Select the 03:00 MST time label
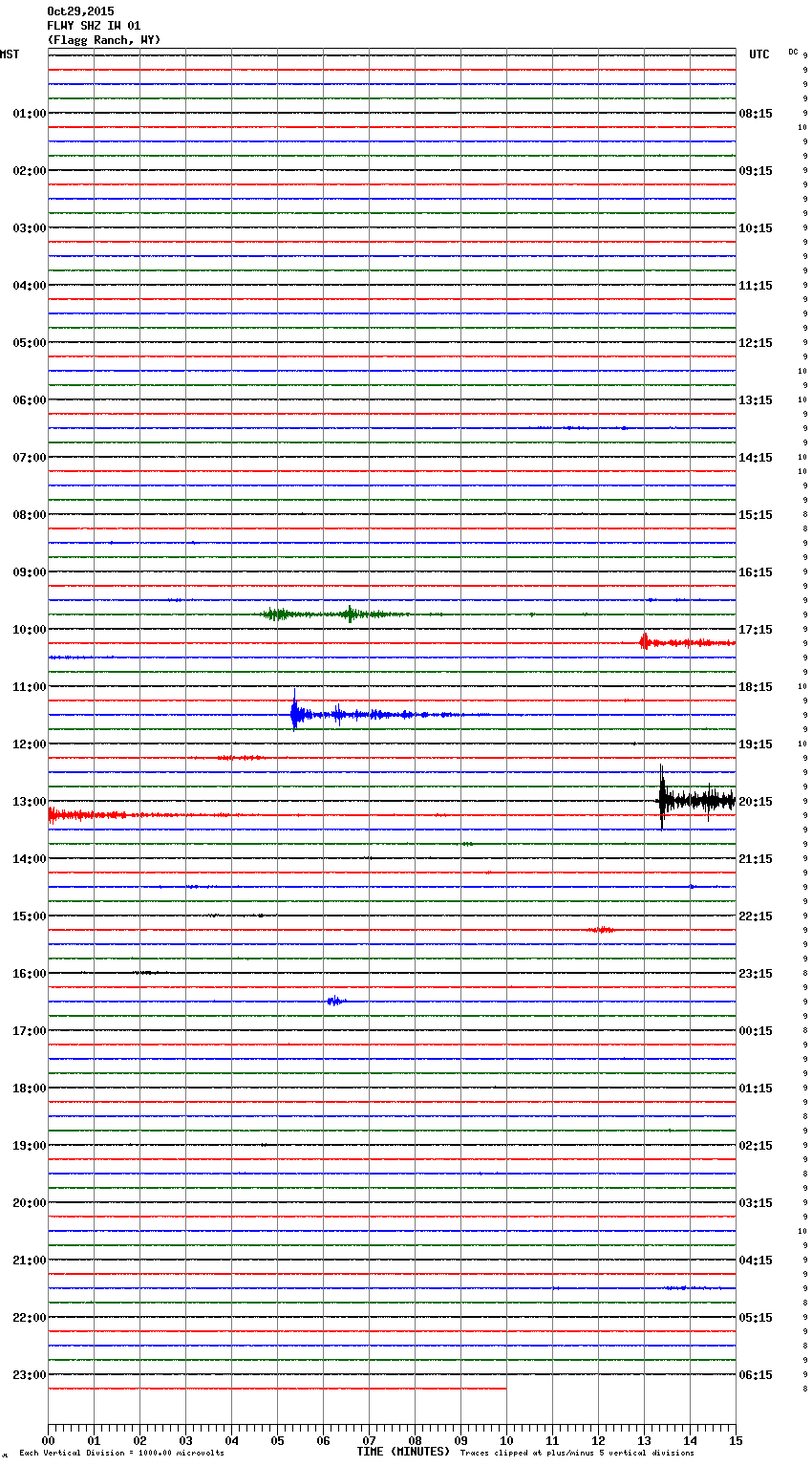Viewport: 812px width, 1466px height. click(x=29, y=228)
